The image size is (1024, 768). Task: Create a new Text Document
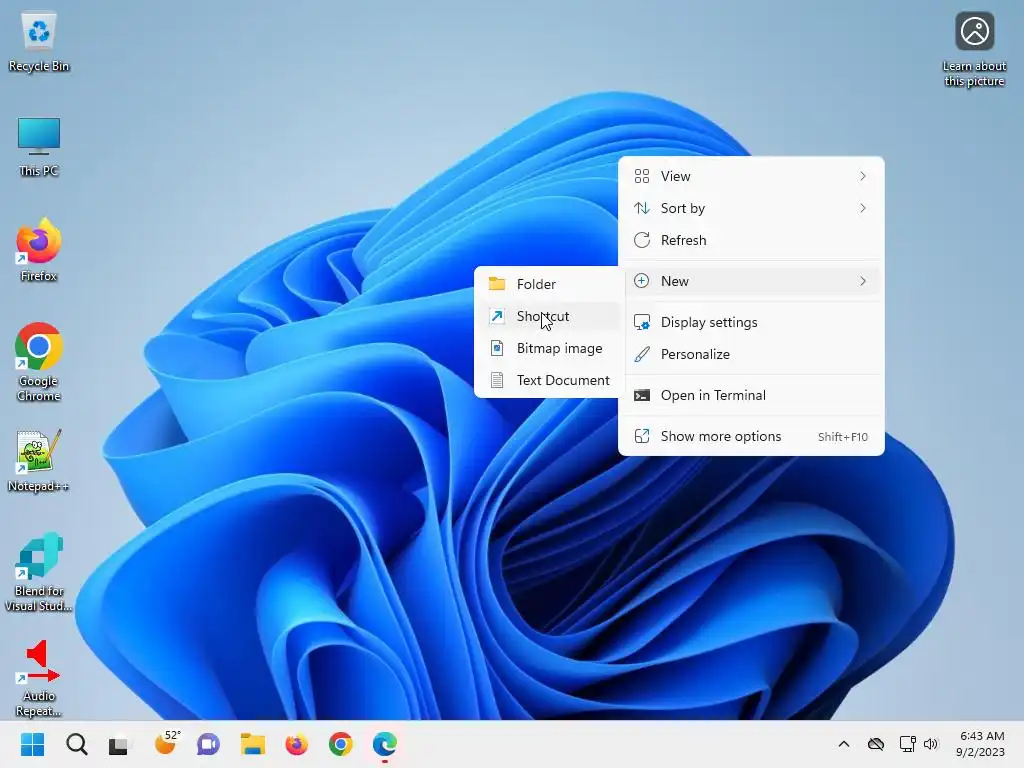pos(549,380)
